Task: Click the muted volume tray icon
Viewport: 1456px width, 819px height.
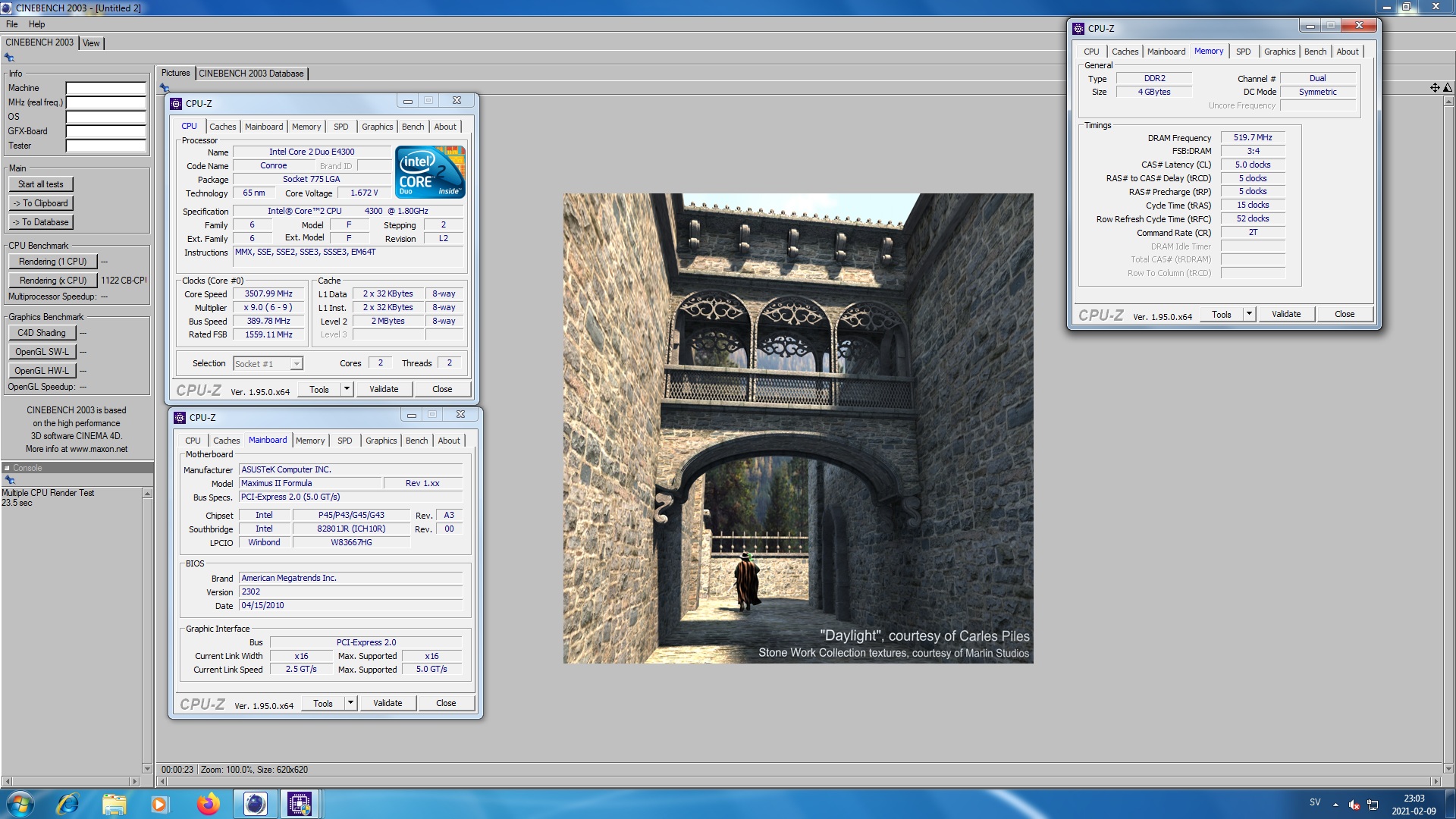Action: (1354, 805)
